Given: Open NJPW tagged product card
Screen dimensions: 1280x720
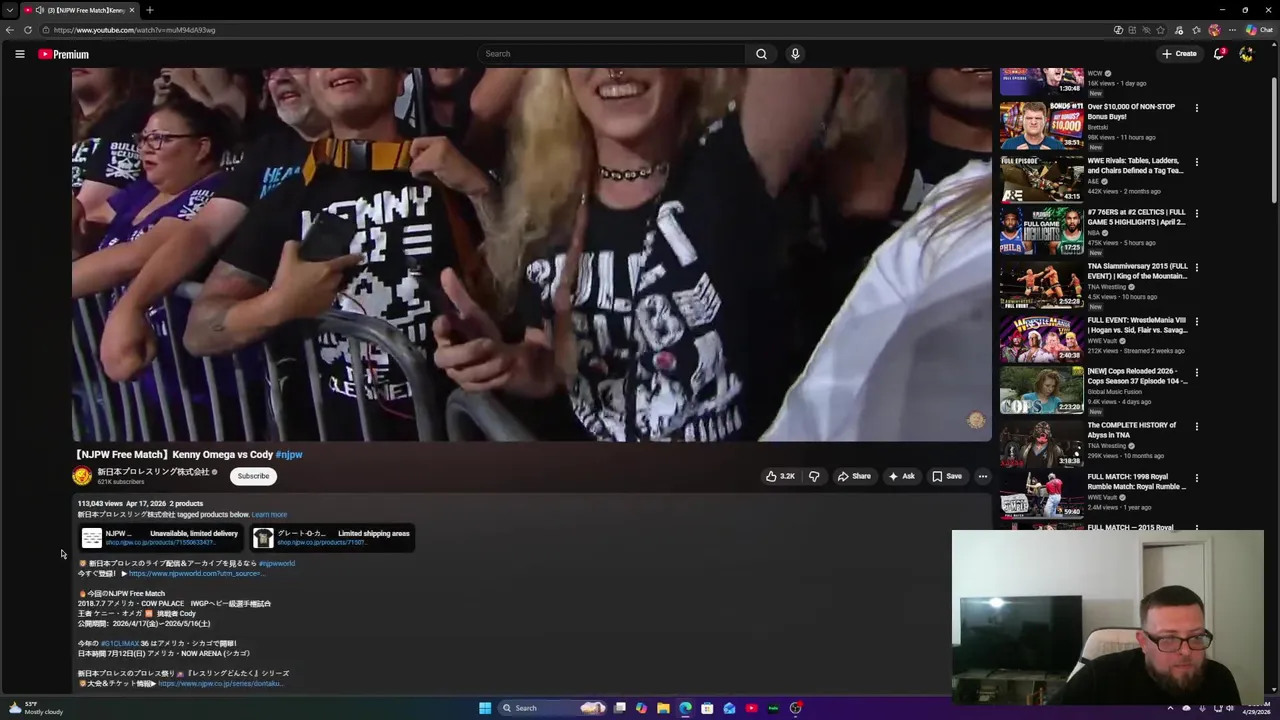Looking at the screenshot, I should pos(161,538).
